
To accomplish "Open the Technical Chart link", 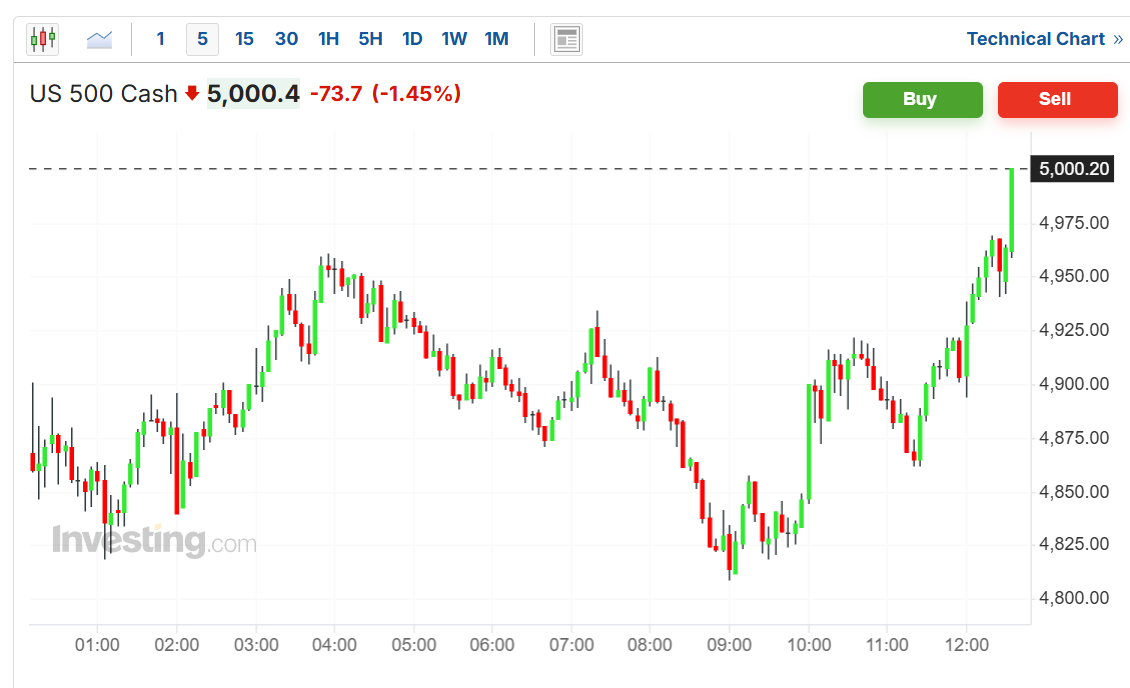I will [x=1044, y=39].
